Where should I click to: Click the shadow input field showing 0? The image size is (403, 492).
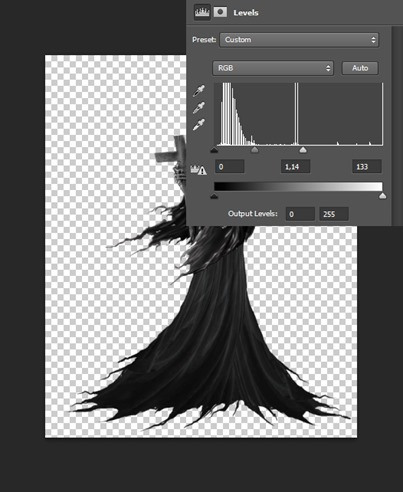click(230, 166)
